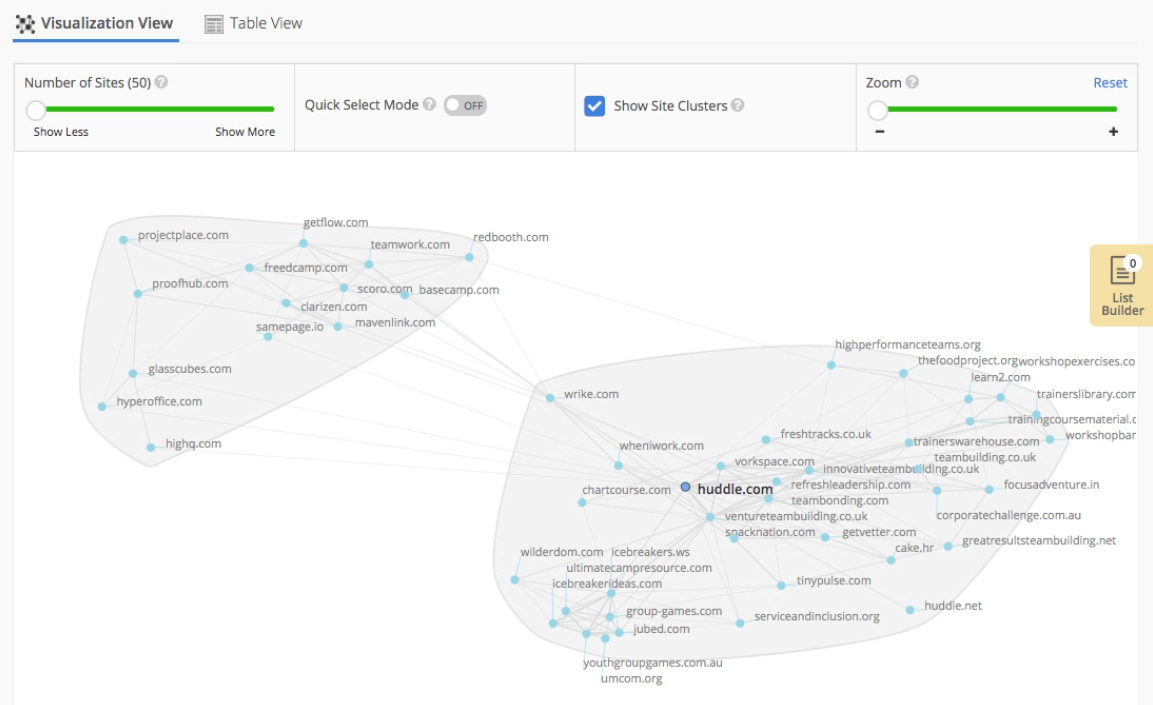Click the help icon beside Number of Sites
The width and height of the screenshot is (1153, 705).
[161, 84]
